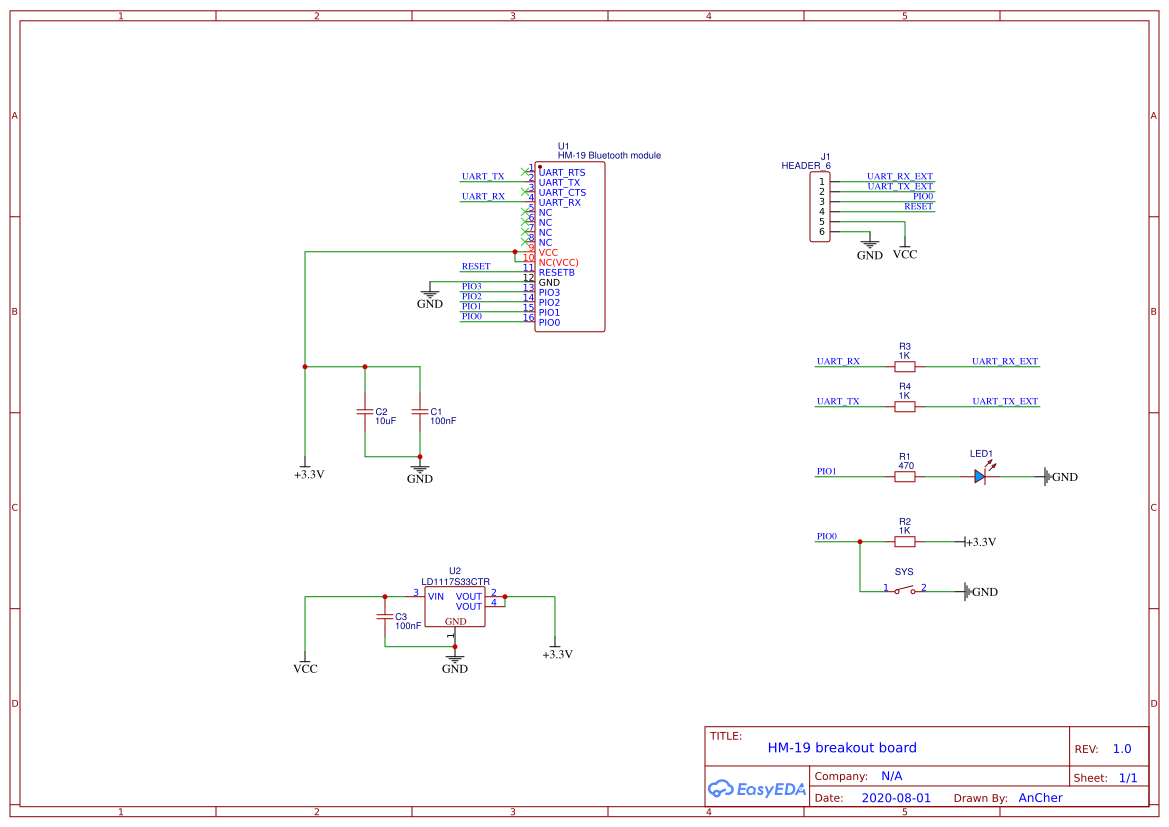The image size is (1169, 827).
Task: Click the C3 100nF capacitor symbol
Action: click(x=385, y=617)
